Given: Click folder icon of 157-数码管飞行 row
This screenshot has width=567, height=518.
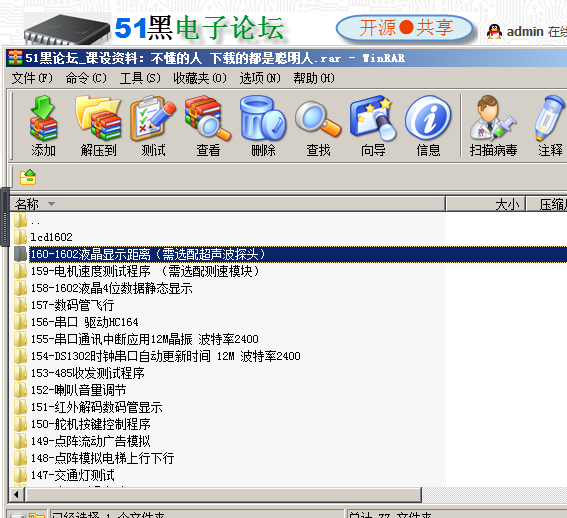Looking at the screenshot, I should pos(20,305).
